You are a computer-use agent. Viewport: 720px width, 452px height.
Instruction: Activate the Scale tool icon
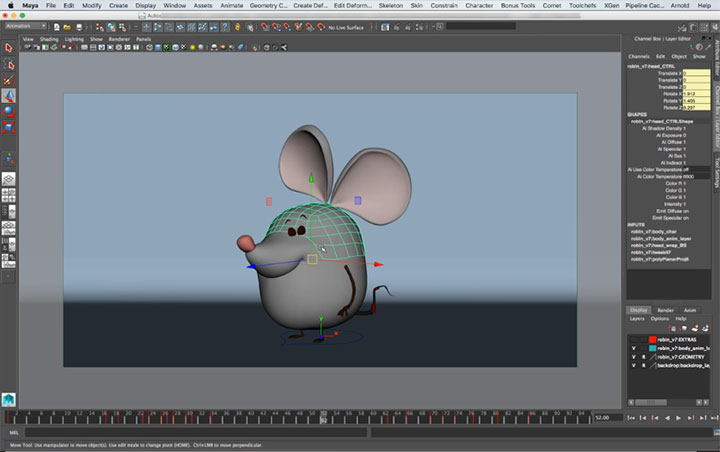pos(9,127)
